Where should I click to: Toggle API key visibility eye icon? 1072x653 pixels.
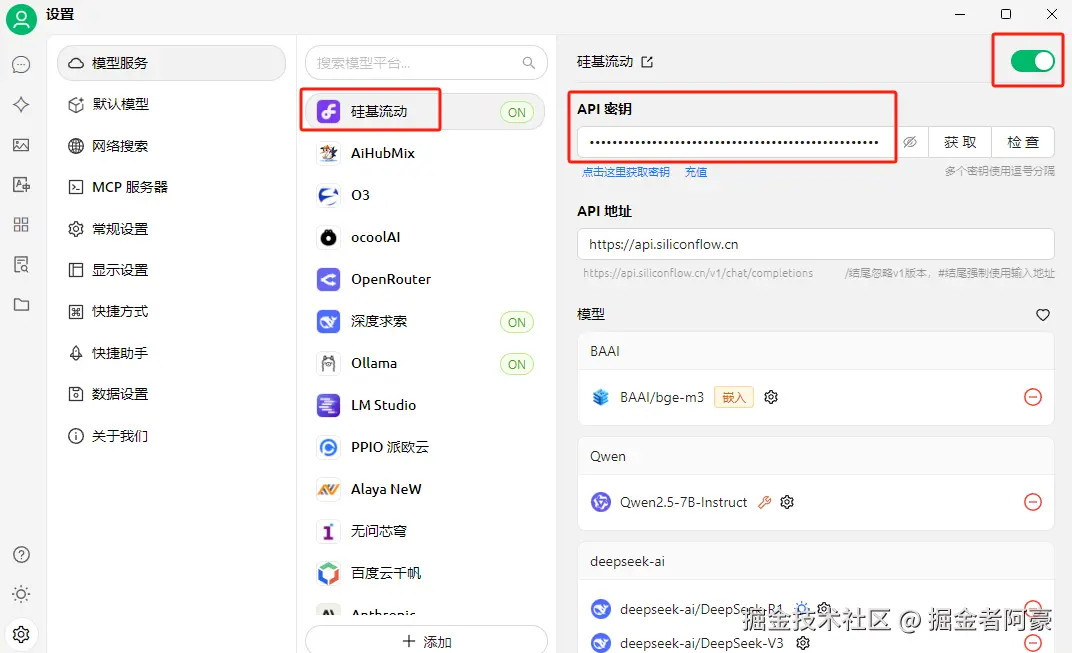[x=909, y=142]
